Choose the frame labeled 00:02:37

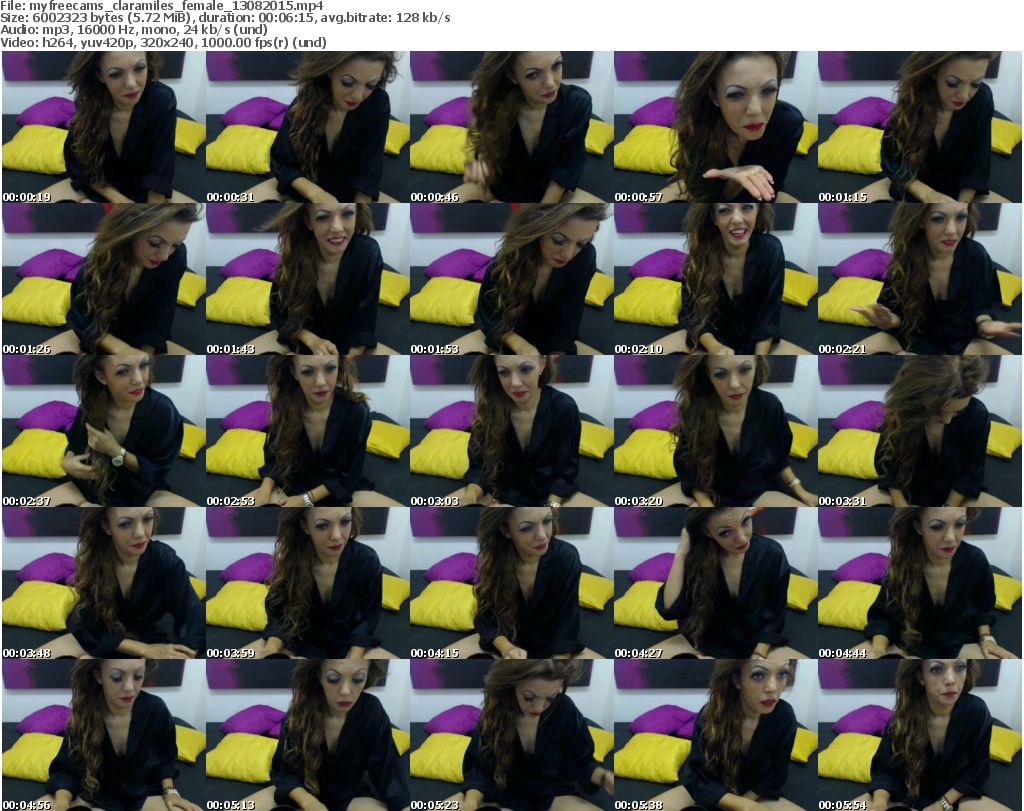(x=103, y=432)
